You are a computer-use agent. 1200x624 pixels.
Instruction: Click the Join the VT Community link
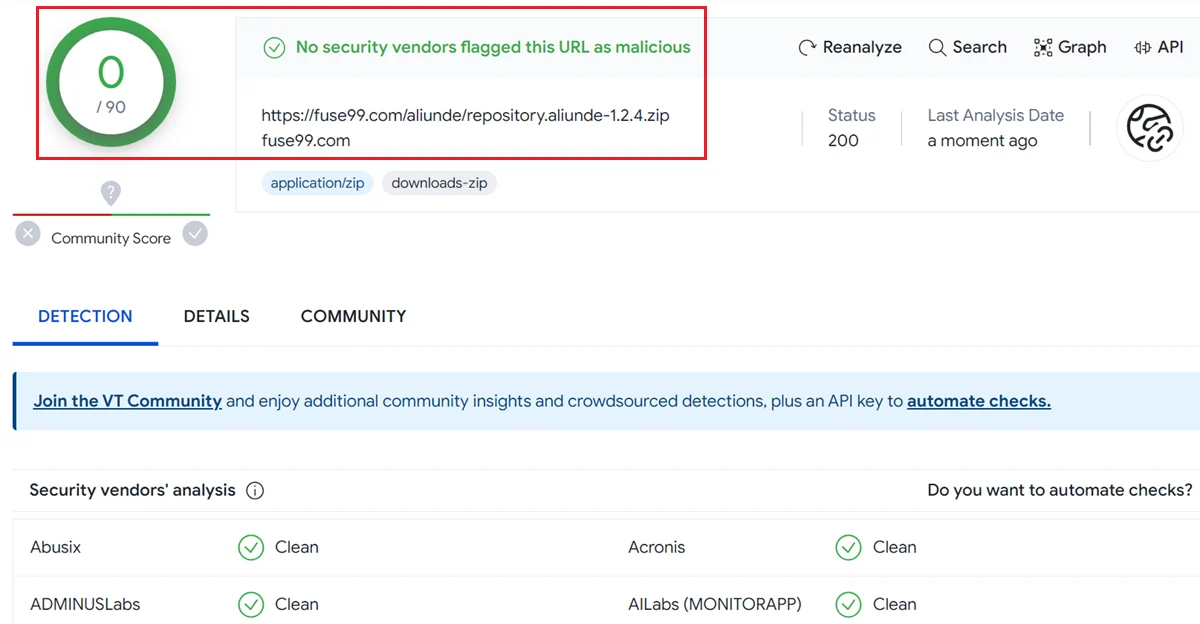[127, 401]
